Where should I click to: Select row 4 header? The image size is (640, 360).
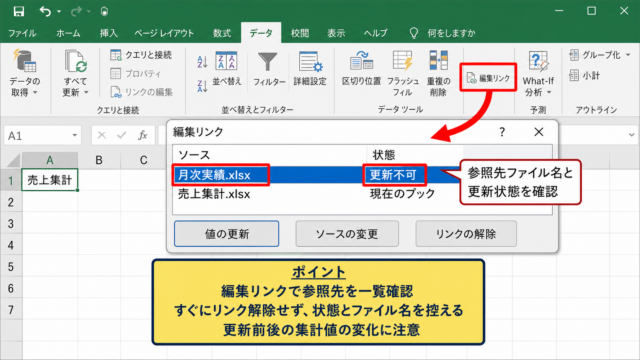(x=11, y=245)
